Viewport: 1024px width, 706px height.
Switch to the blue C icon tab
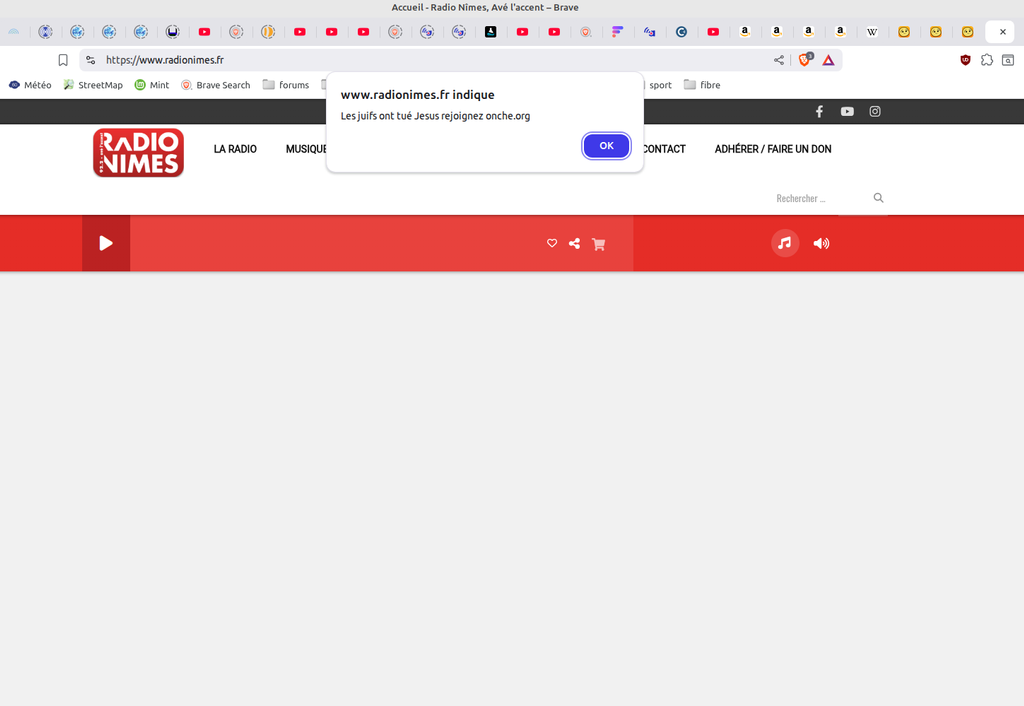click(x=681, y=31)
